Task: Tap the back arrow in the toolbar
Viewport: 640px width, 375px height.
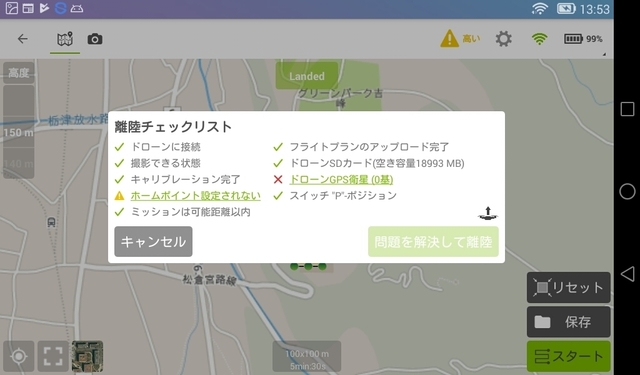Action: tap(23, 39)
